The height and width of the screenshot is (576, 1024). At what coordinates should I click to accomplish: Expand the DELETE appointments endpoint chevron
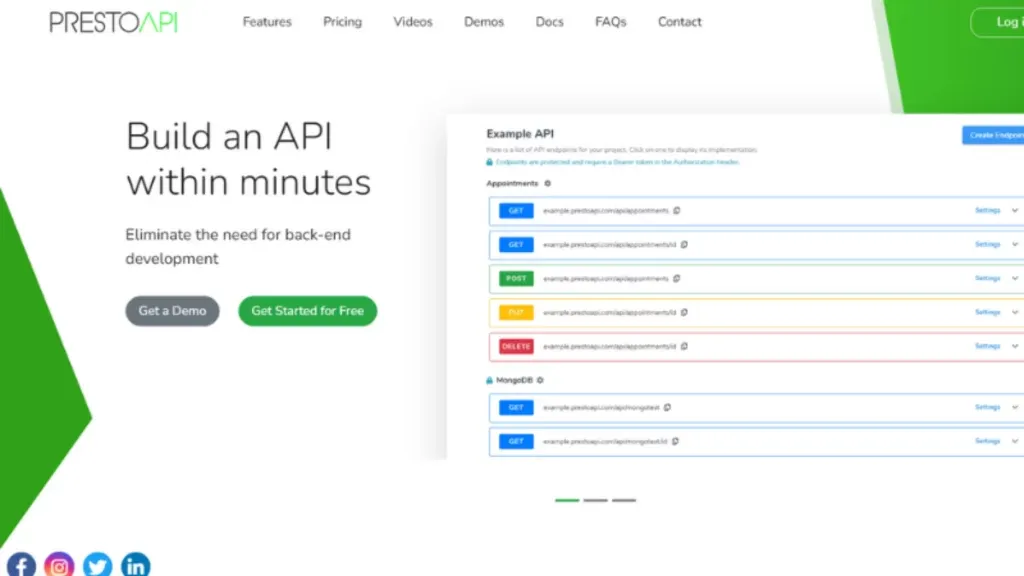coord(1015,346)
